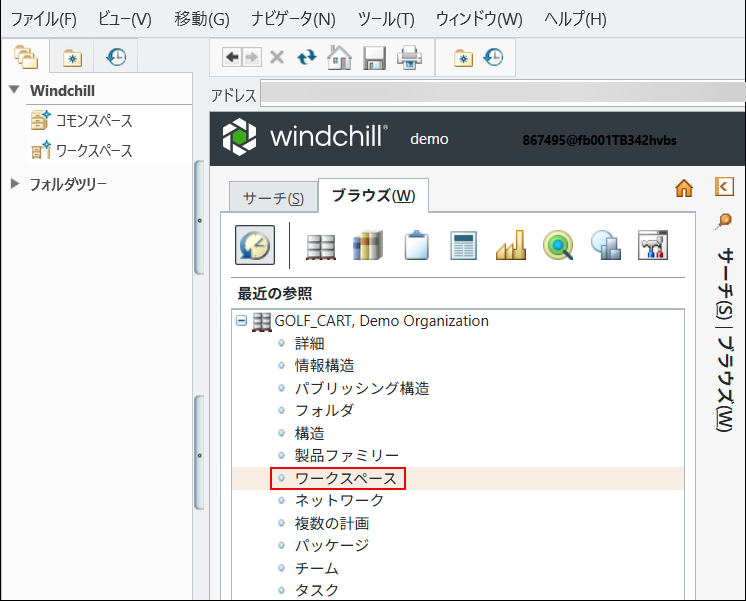The height and width of the screenshot is (601, 746).
Task: Open the history tab in left panel
Action: [x=116, y=57]
